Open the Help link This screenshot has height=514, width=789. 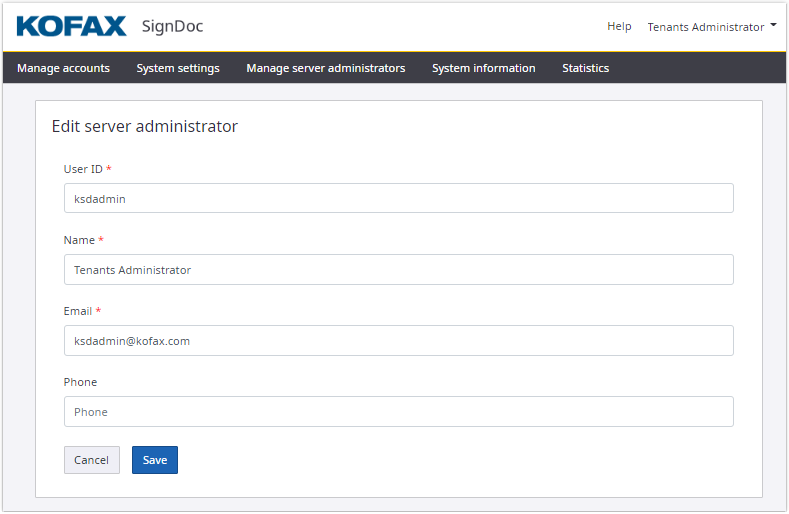pyautogui.click(x=619, y=26)
